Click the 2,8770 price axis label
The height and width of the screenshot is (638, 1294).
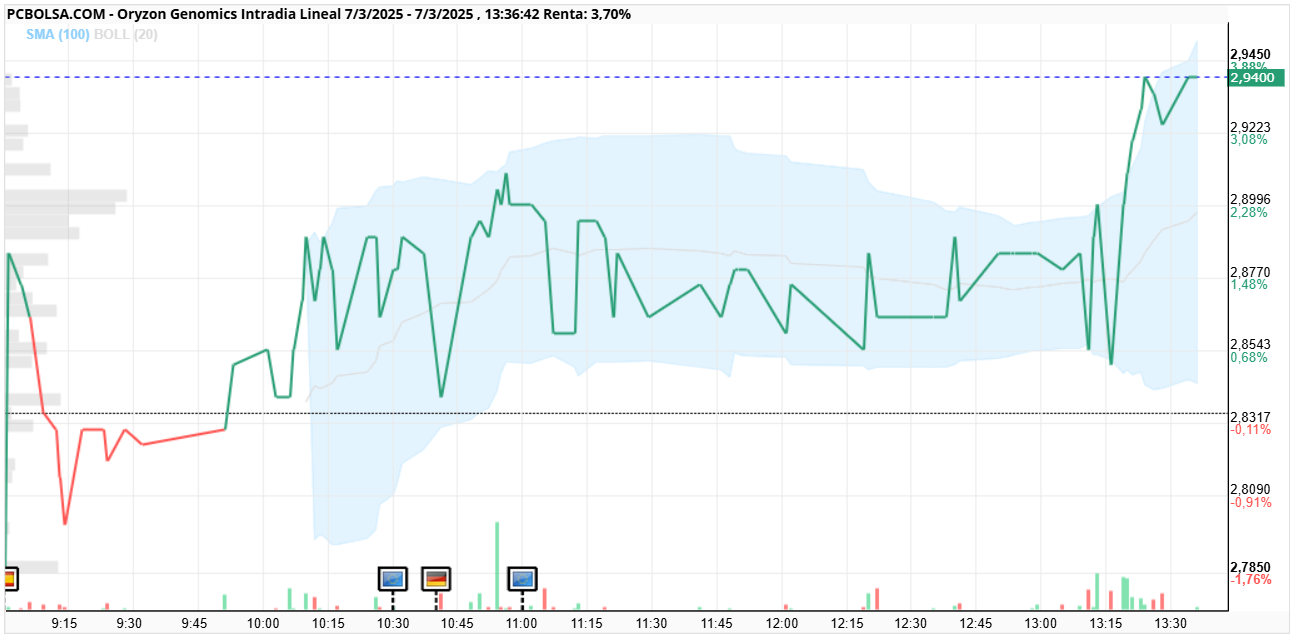click(1251, 272)
